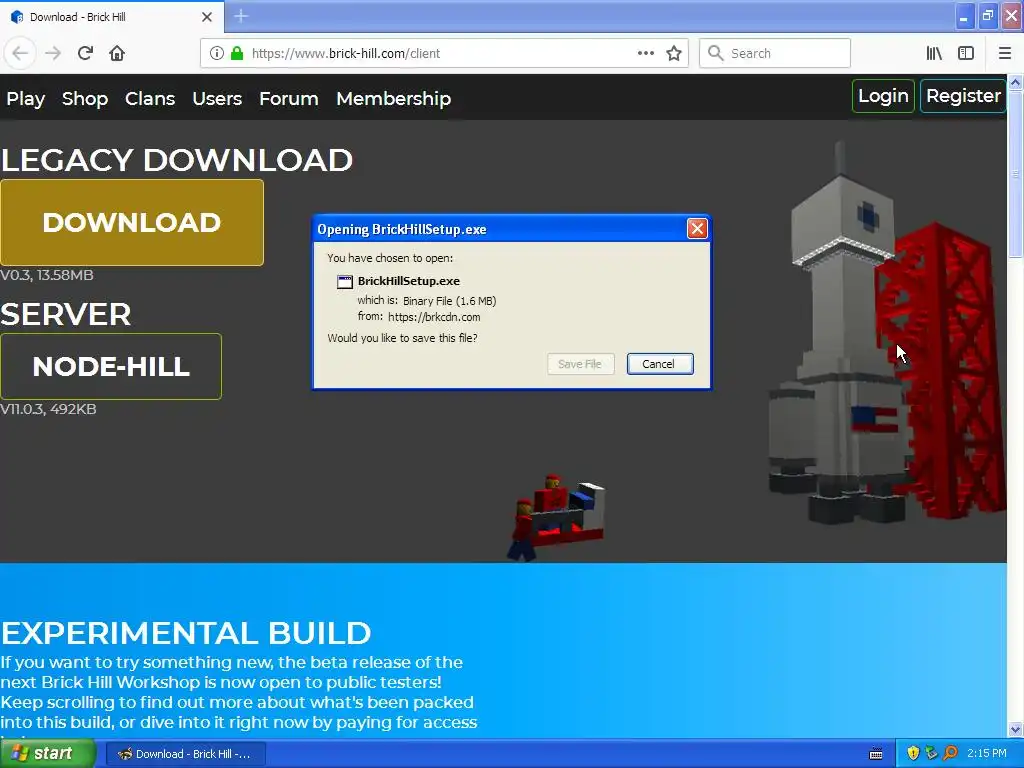Show site information icon in address bar
Image resolution: width=1024 pixels, height=768 pixels.
(x=216, y=53)
